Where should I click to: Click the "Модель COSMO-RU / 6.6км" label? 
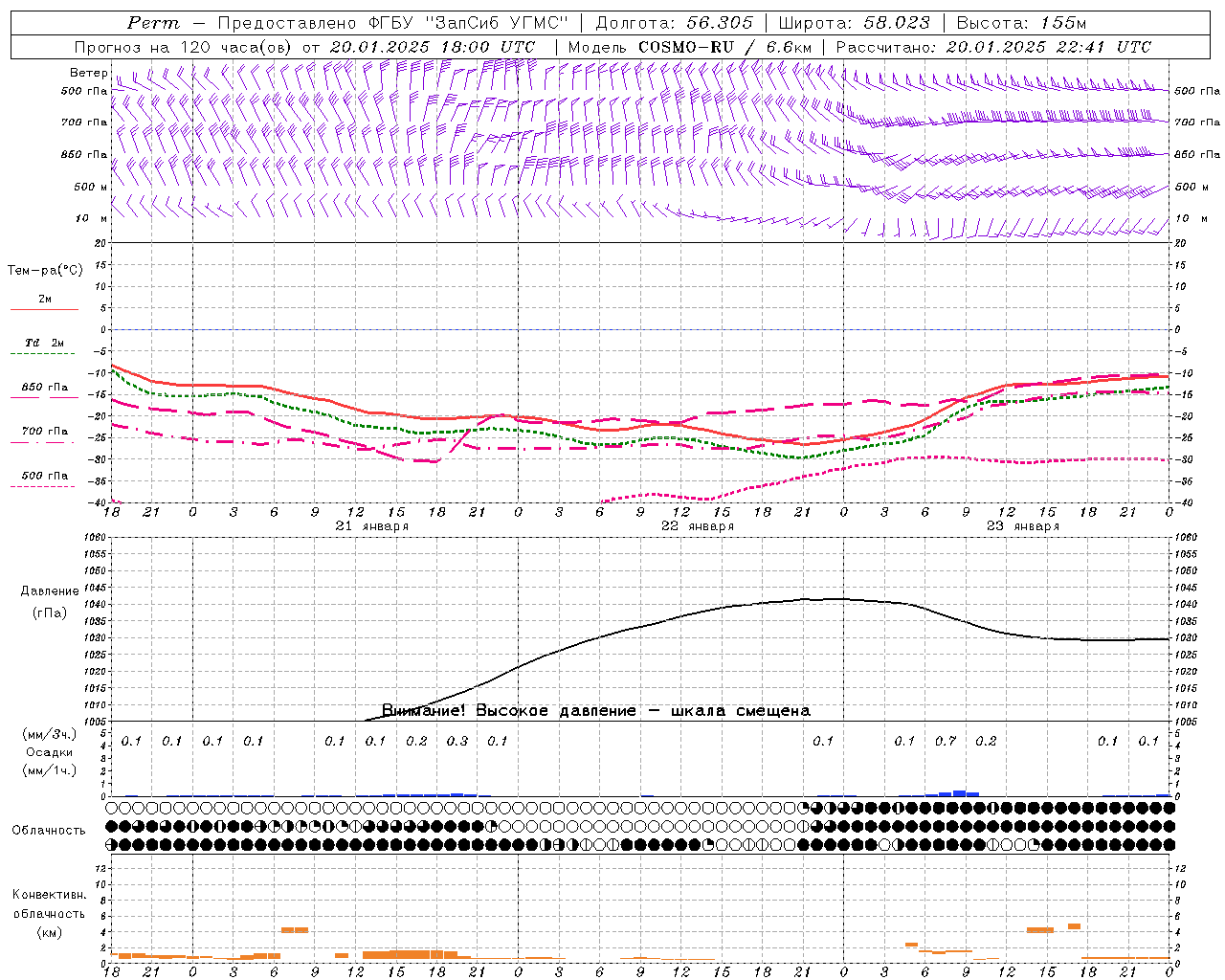point(690,47)
